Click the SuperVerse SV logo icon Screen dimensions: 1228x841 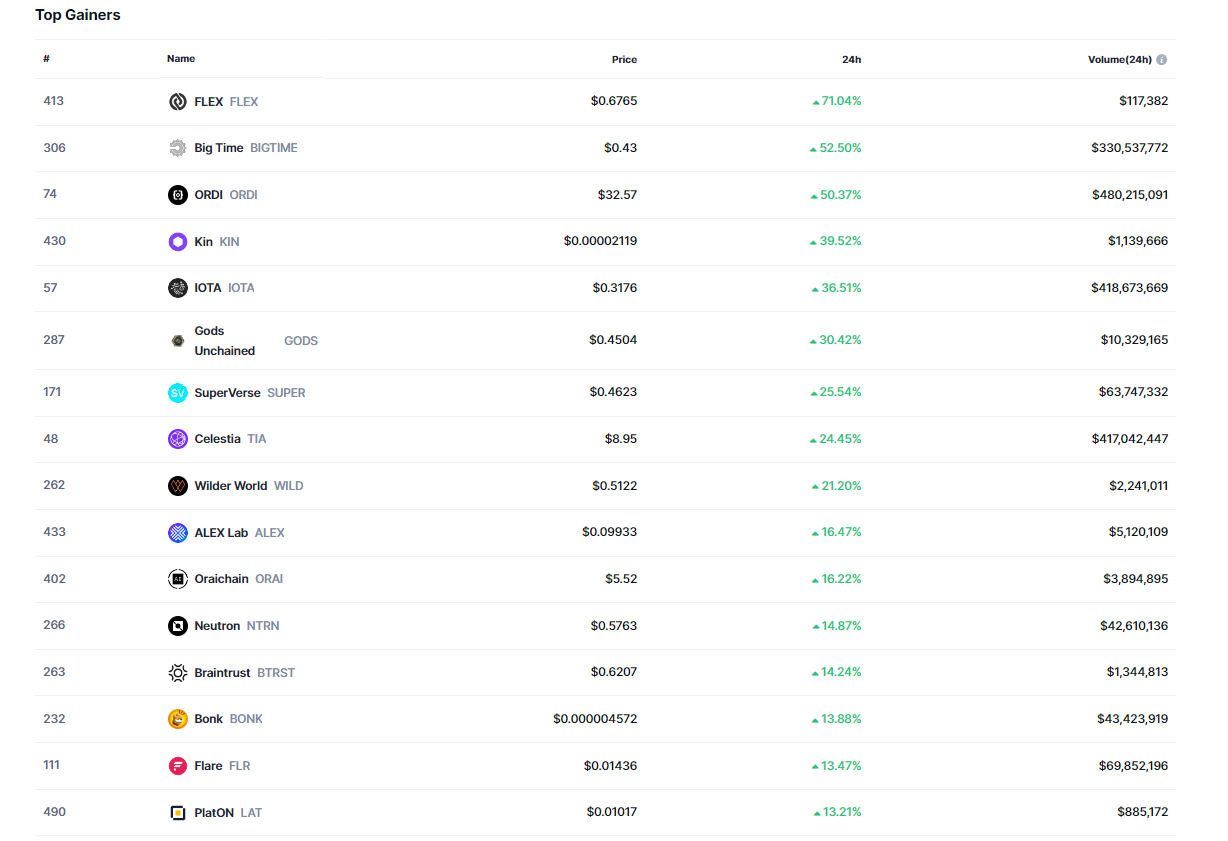coord(178,393)
